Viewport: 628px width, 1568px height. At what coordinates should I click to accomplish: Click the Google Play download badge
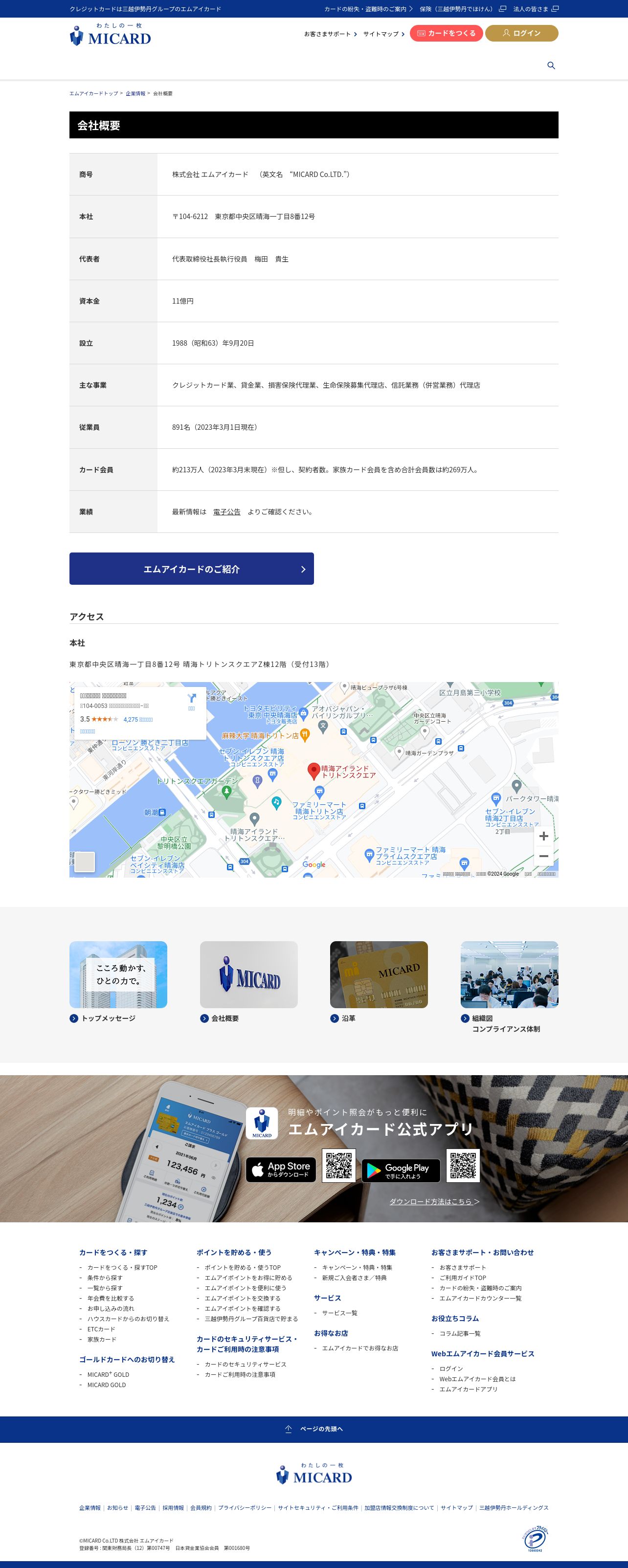[x=401, y=1170]
